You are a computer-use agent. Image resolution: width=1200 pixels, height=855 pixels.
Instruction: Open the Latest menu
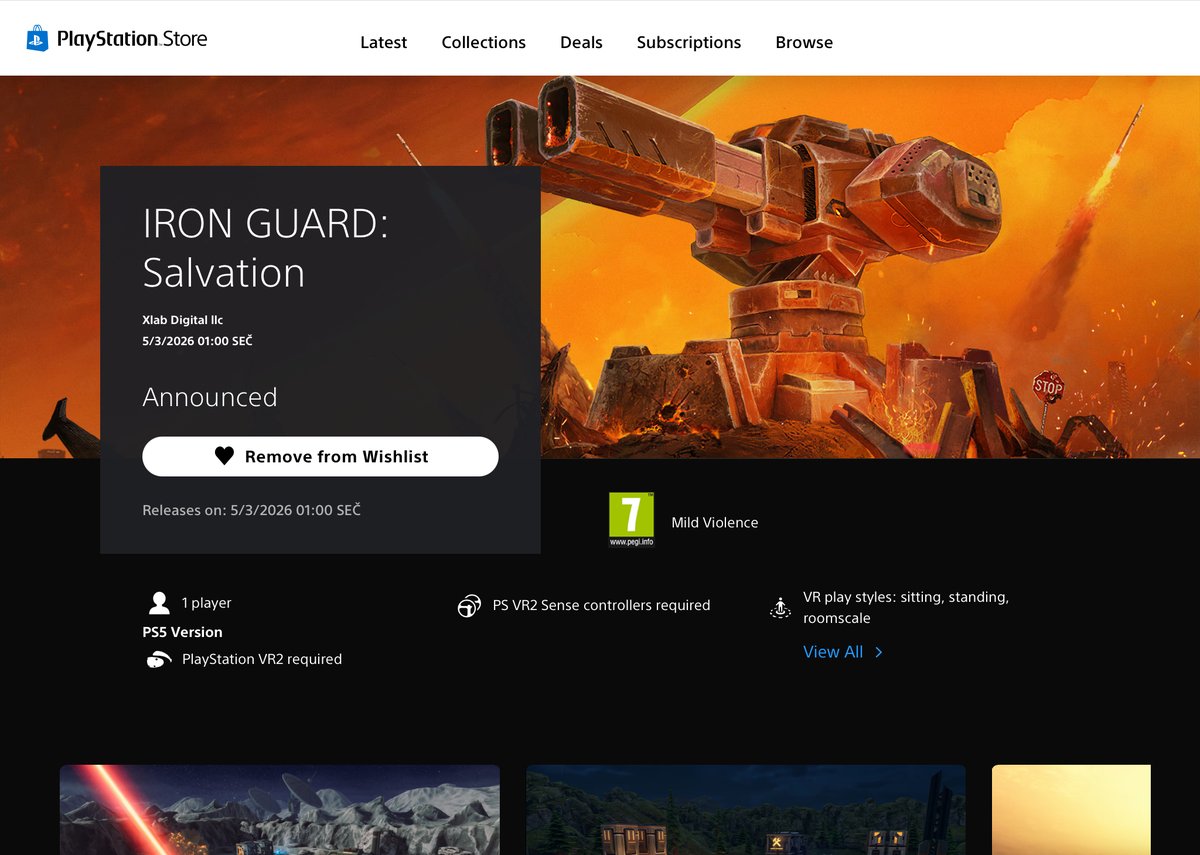point(384,42)
